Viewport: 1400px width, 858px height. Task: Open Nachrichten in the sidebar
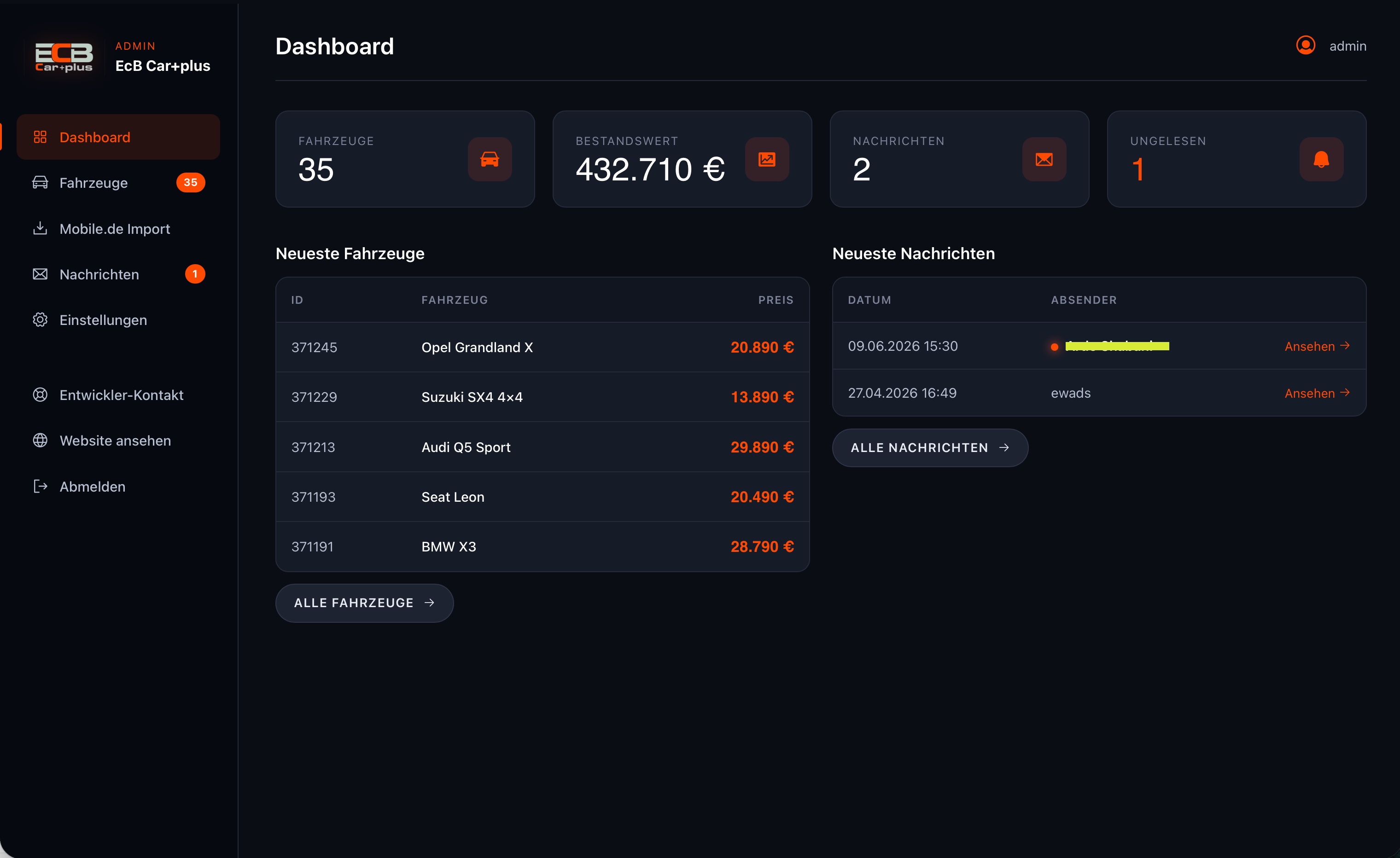pos(118,274)
